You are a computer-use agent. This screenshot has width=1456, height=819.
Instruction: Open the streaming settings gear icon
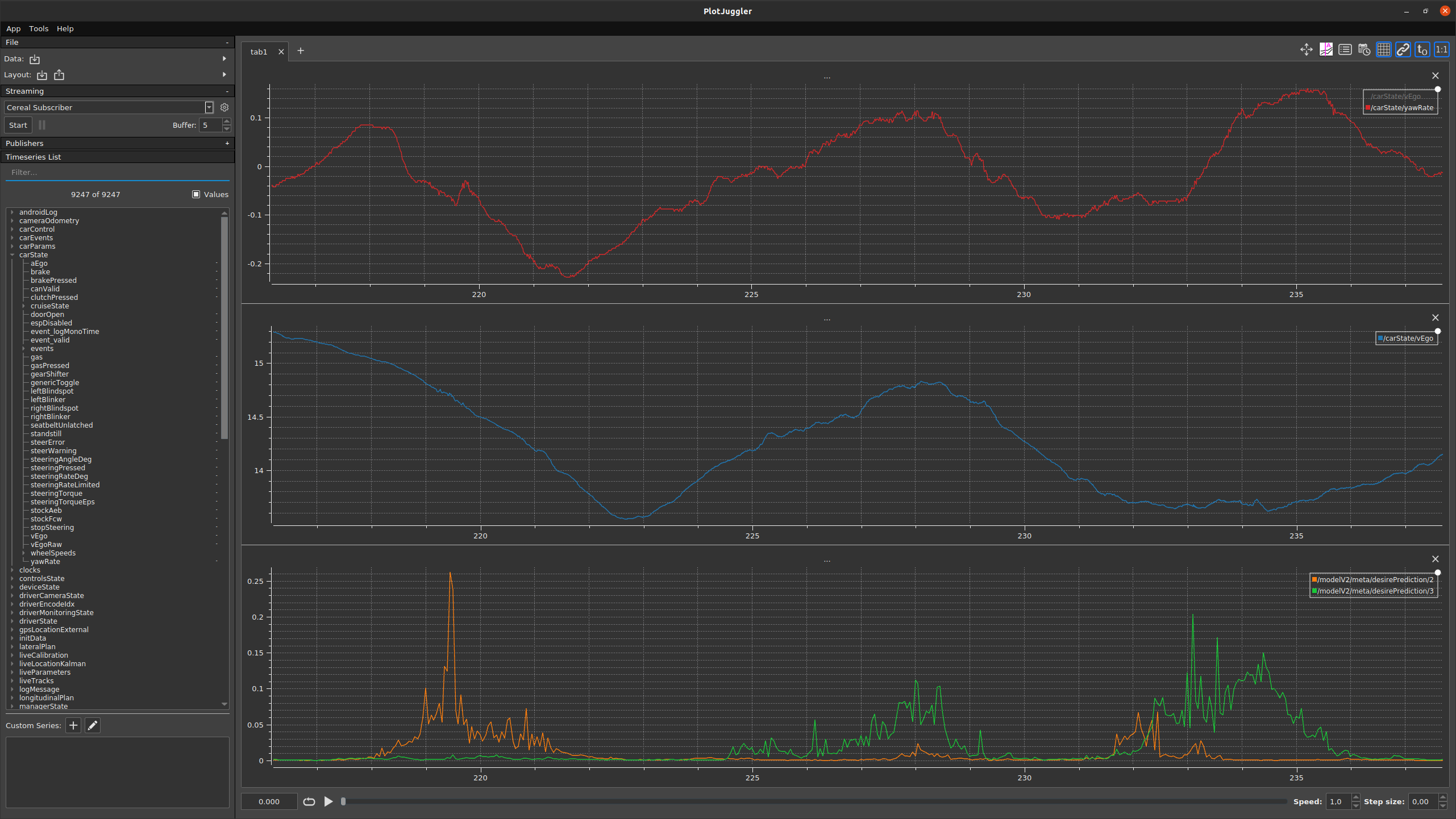[224, 107]
